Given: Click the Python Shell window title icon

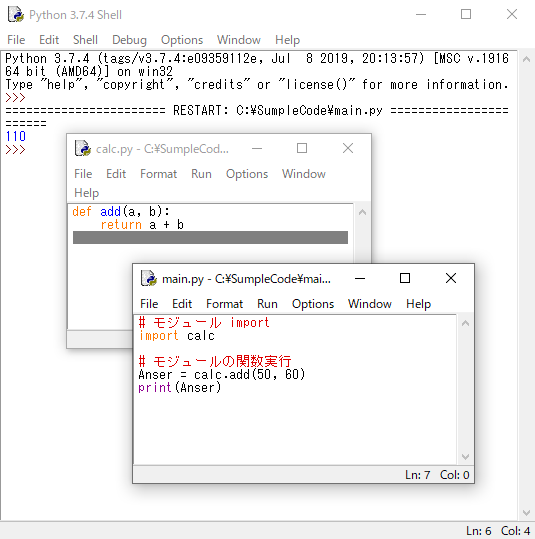Looking at the screenshot, I should click(x=16, y=14).
